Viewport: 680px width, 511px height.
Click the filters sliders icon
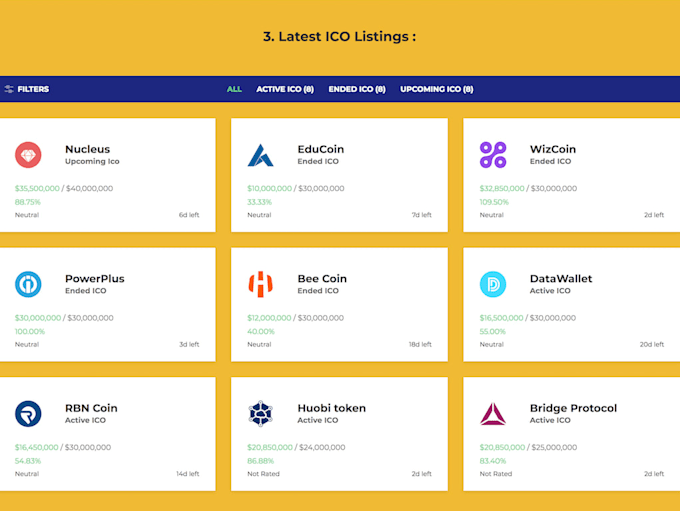(9, 89)
